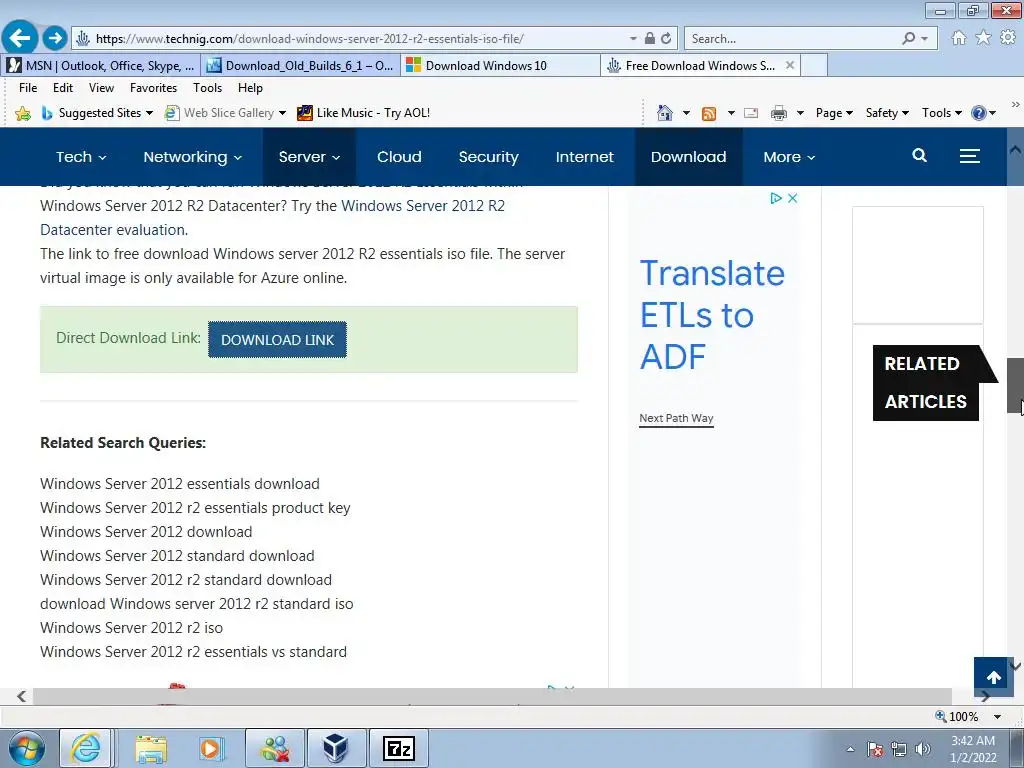Open the Favorites menu
This screenshot has width=1024, height=768.
click(153, 88)
